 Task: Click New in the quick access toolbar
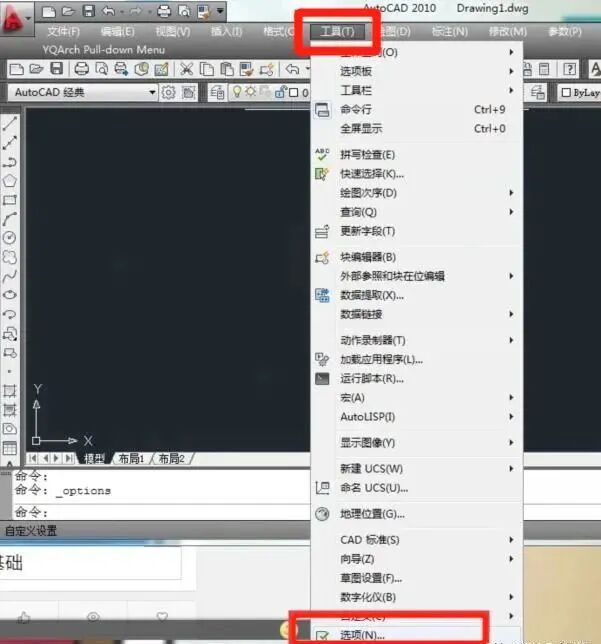(48, 12)
